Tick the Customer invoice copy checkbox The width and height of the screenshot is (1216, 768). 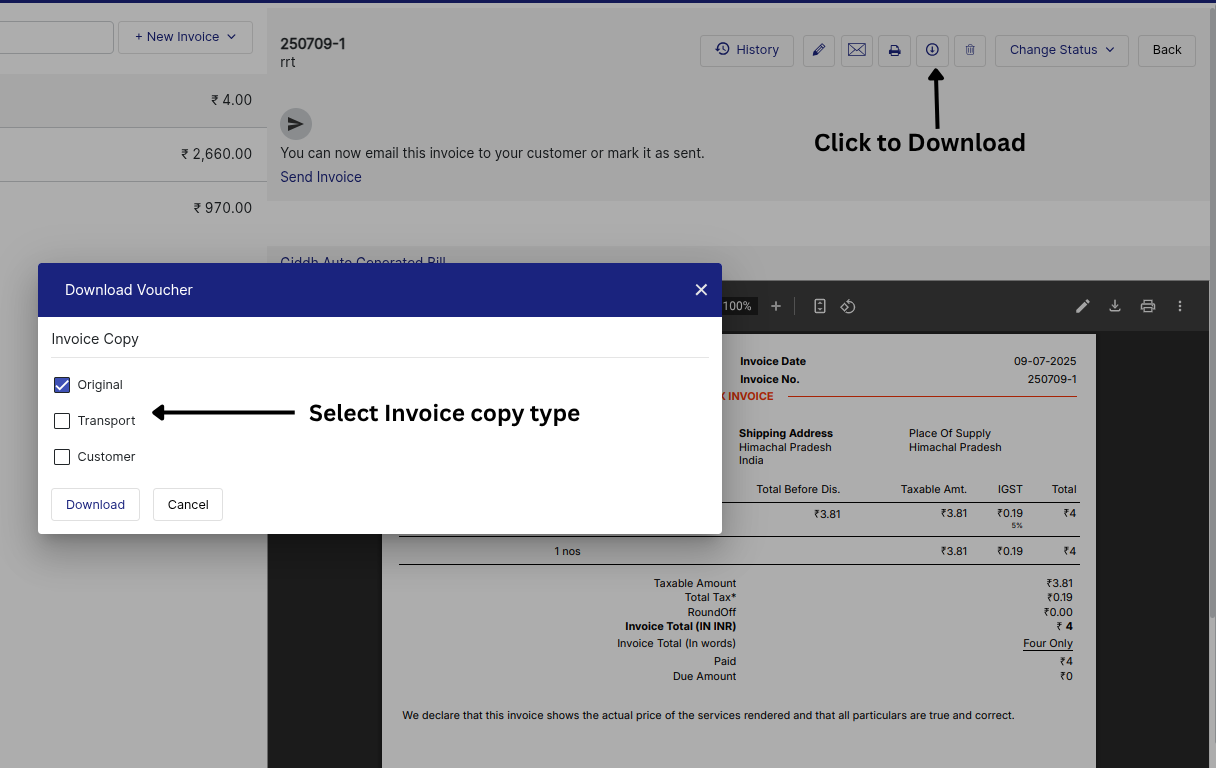tap(62, 457)
